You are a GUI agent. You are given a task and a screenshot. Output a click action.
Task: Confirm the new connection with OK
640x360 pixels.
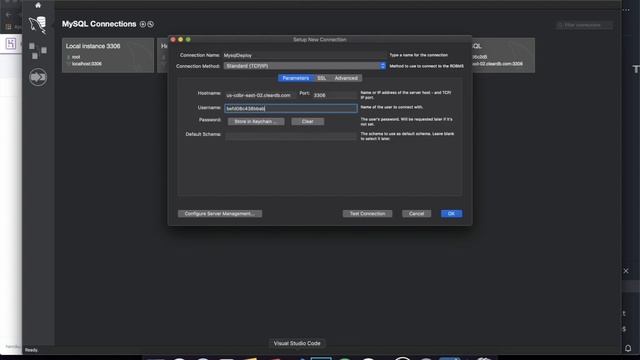point(451,213)
